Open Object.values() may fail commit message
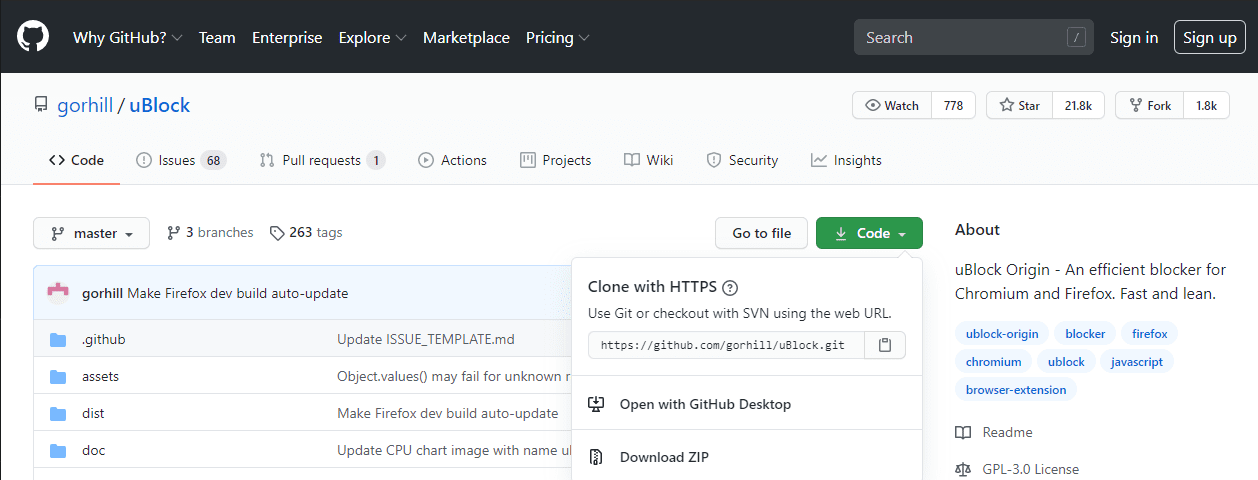Screen dimensions: 1258x480 click(454, 376)
